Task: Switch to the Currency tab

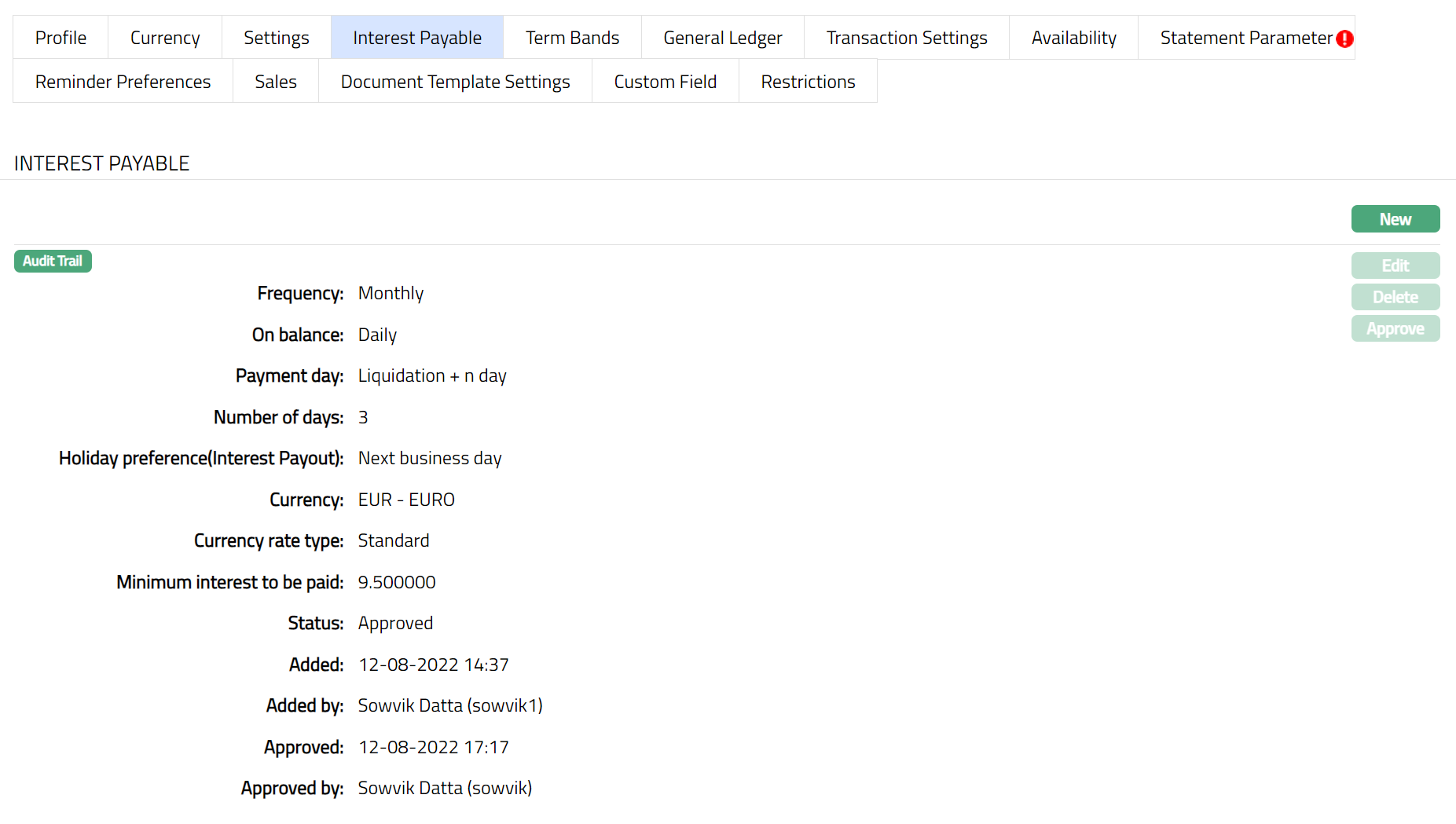Action: point(165,38)
